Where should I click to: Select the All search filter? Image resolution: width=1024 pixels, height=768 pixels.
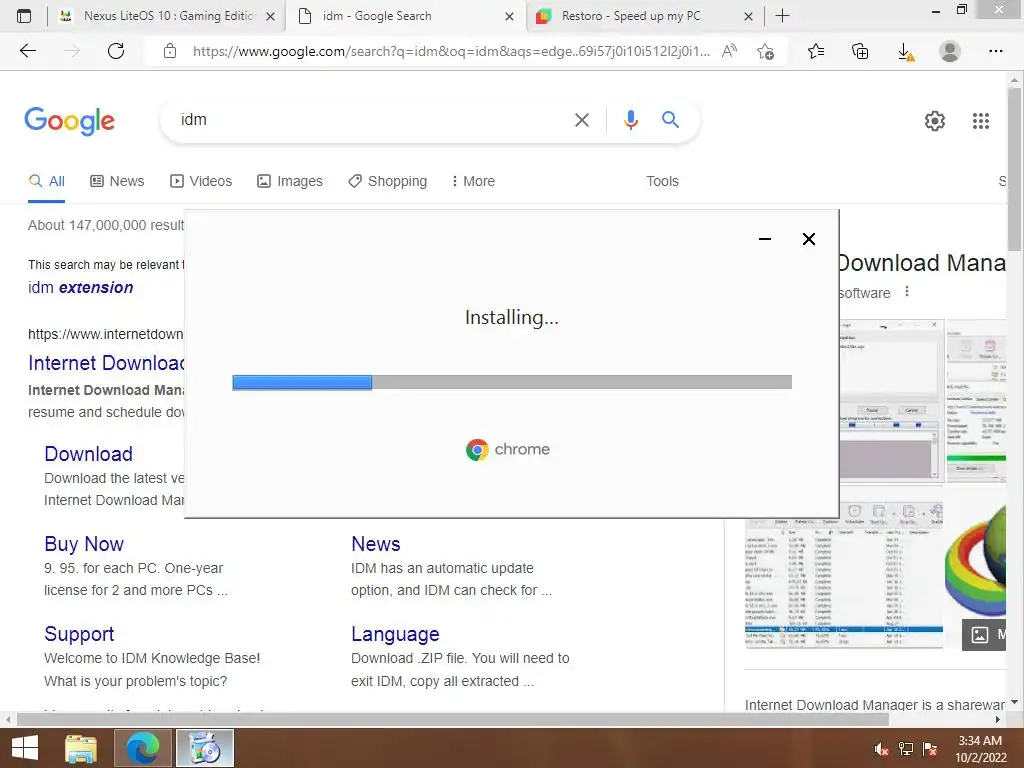(46, 181)
